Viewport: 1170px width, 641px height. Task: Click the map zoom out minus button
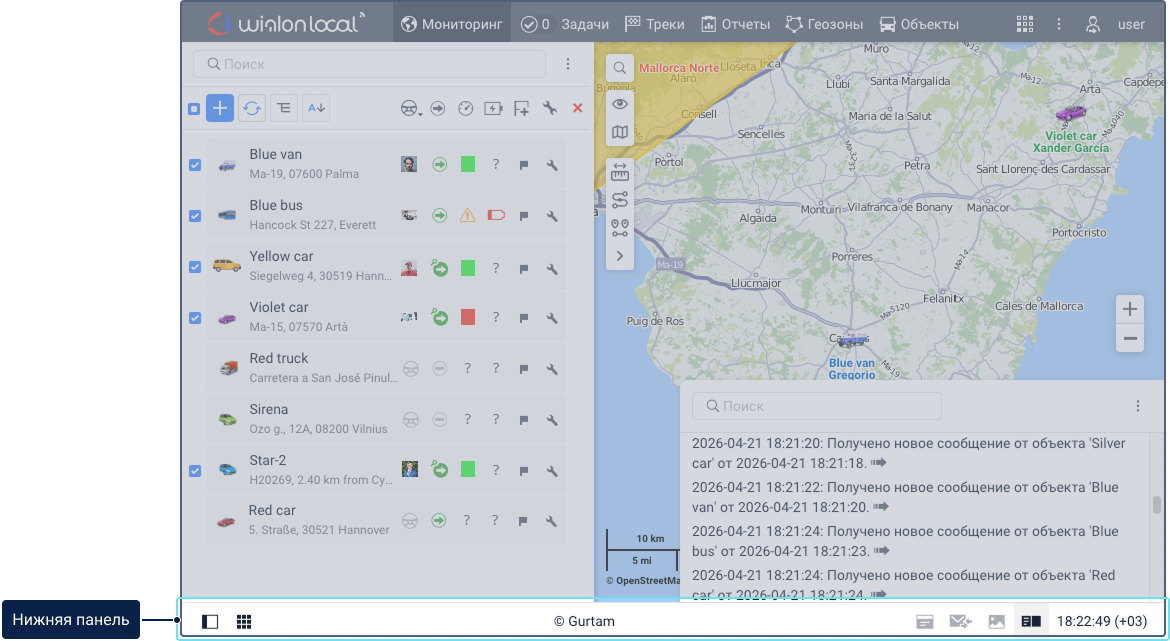[1130, 339]
